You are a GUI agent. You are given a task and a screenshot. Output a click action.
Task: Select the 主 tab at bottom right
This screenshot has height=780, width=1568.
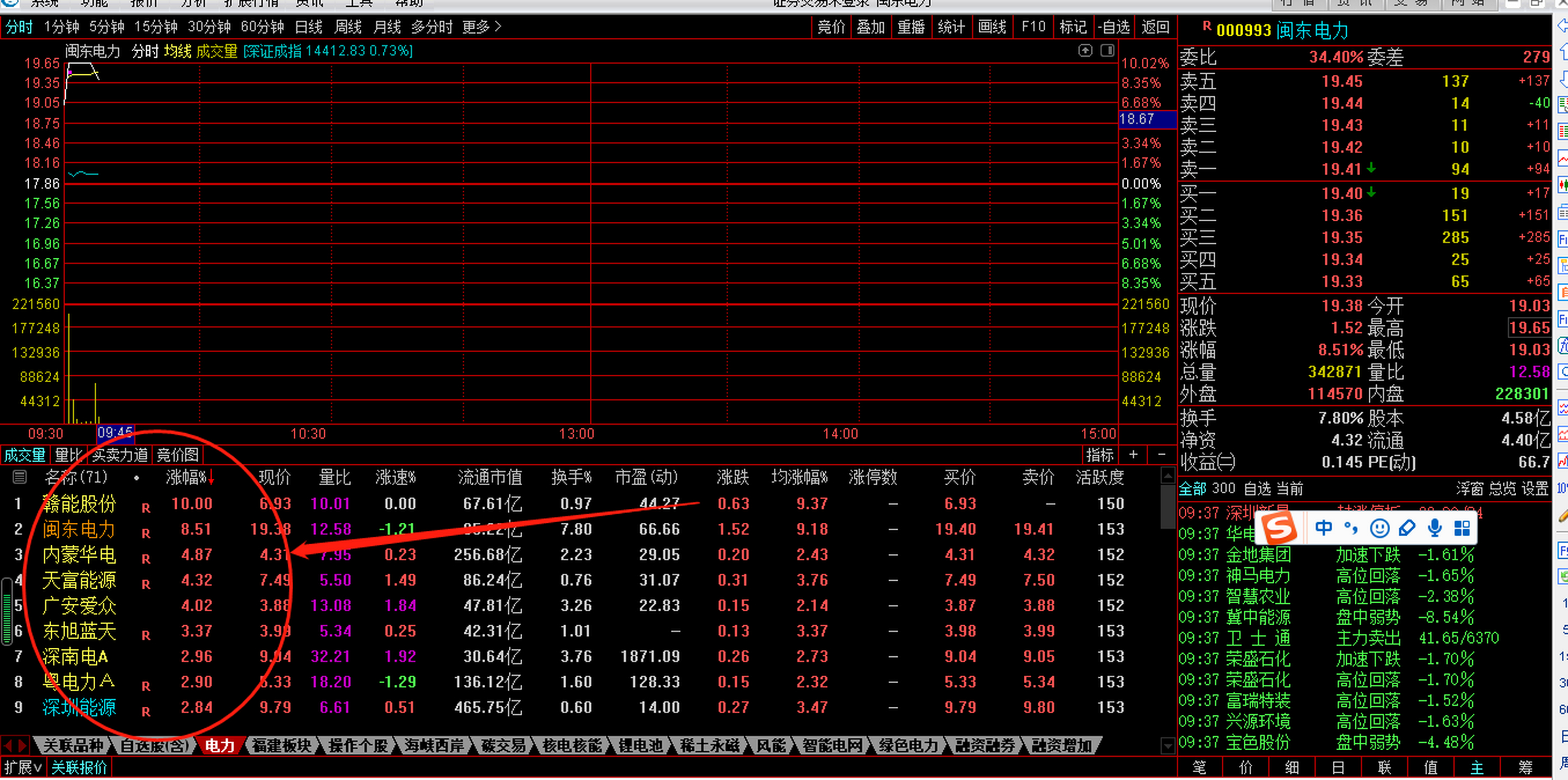click(x=1477, y=768)
